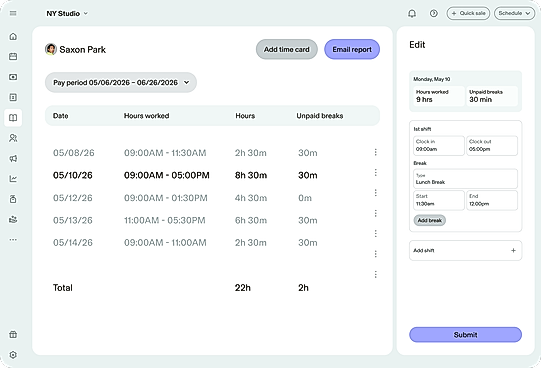Click the 22h total hours value
This screenshot has width=541, height=368.
(243, 288)
